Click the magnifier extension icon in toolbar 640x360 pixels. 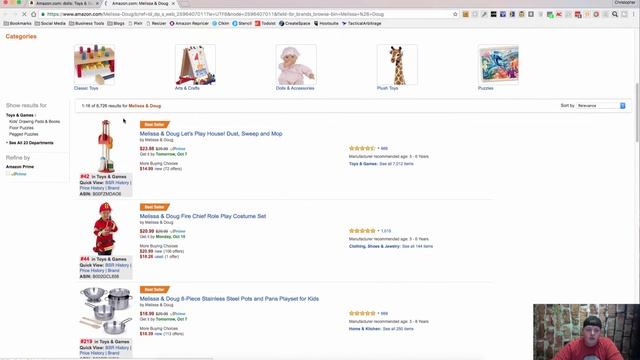click(615, 14)
